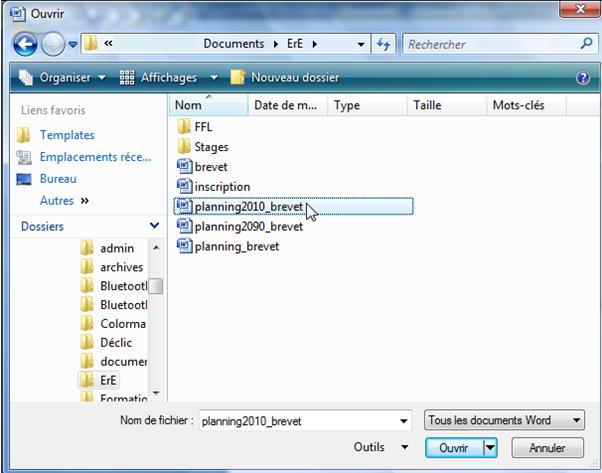Select the brevet Word document icon

[x=184, y=167]
